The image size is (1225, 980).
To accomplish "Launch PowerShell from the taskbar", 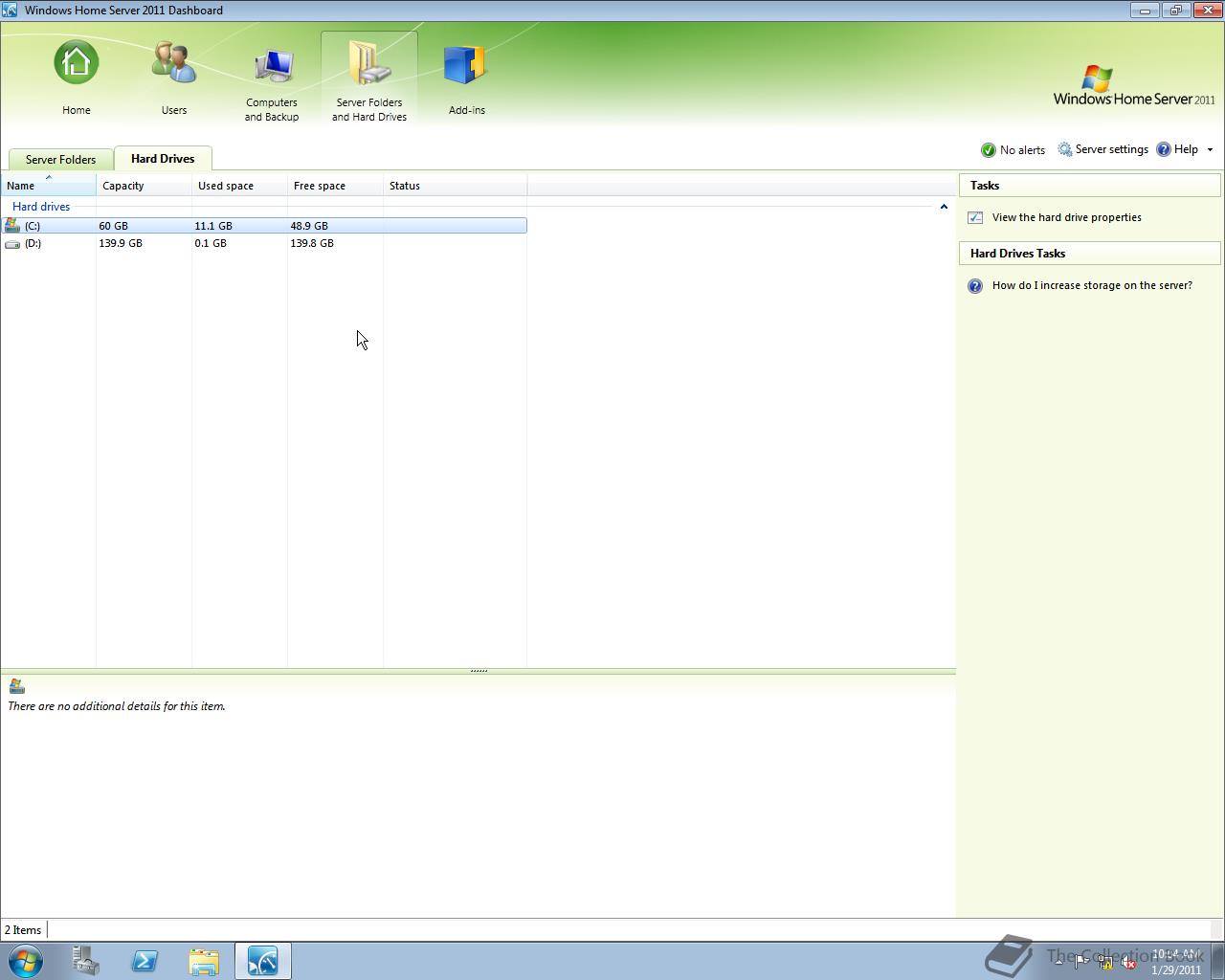I will (145, 961).
